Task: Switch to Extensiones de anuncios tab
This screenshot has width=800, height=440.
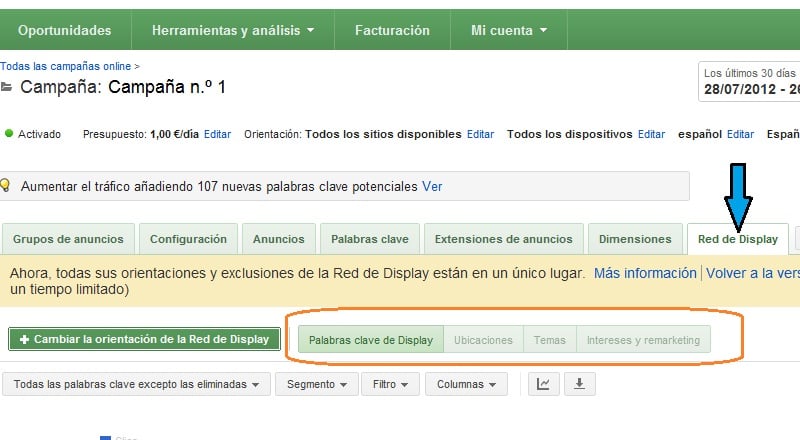Action: [504, 239]
